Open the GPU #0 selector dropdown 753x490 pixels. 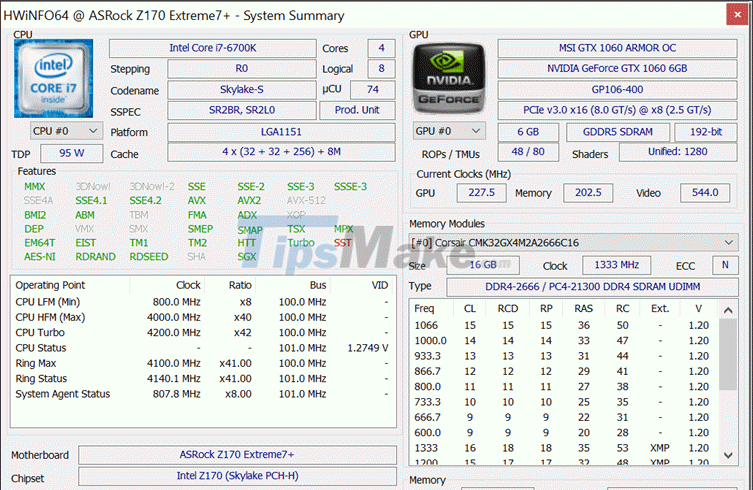click(x=449, y=131)
